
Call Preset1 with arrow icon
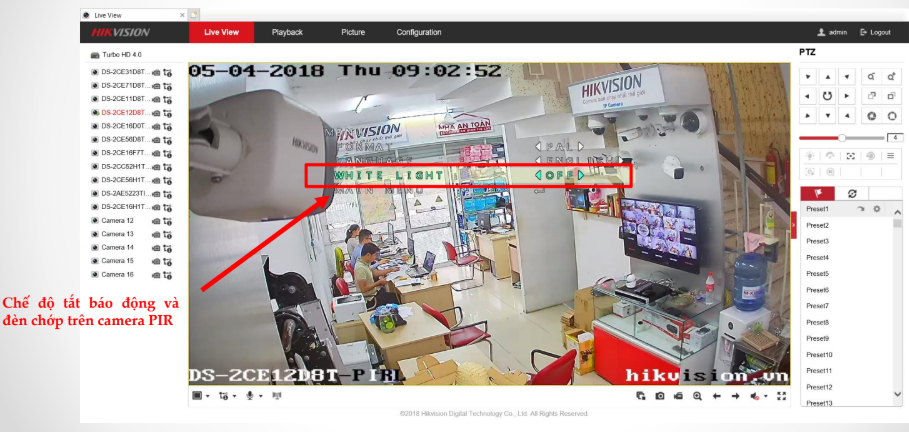(x=861, y=209)
